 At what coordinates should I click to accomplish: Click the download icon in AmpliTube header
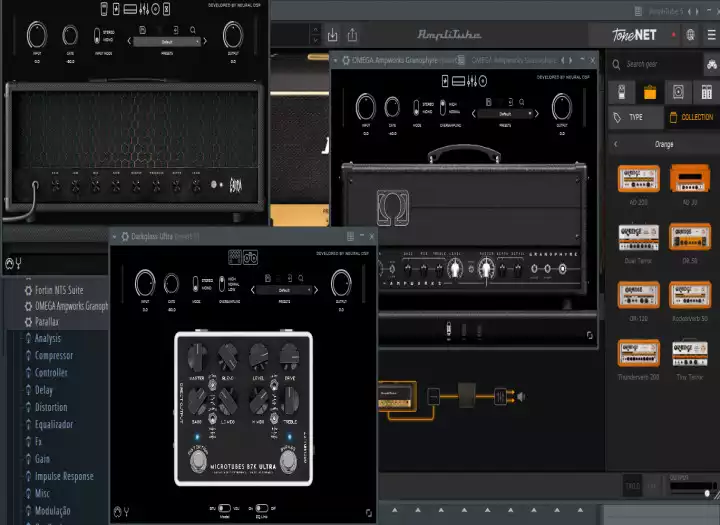coord(332,35)
